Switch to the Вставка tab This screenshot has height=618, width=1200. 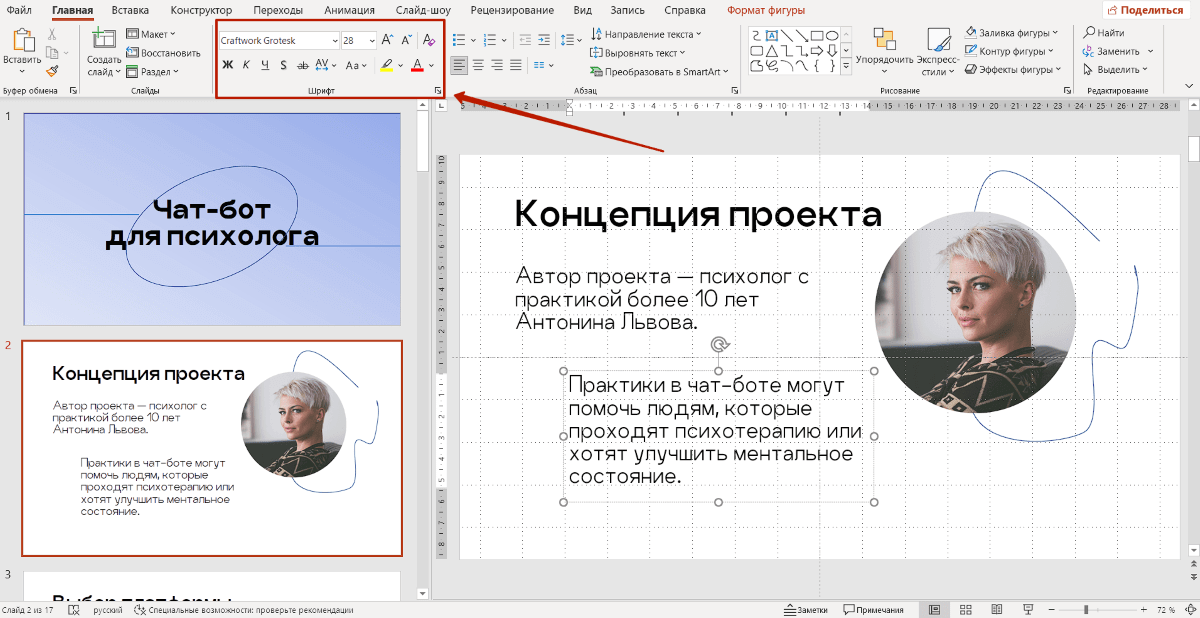(131, 10)
